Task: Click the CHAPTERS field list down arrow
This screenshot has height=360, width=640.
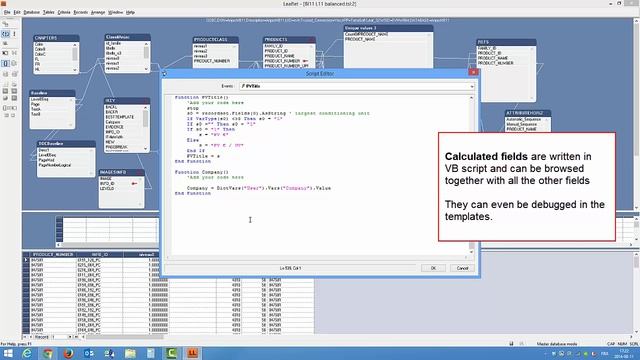Action: click(75, 70)
